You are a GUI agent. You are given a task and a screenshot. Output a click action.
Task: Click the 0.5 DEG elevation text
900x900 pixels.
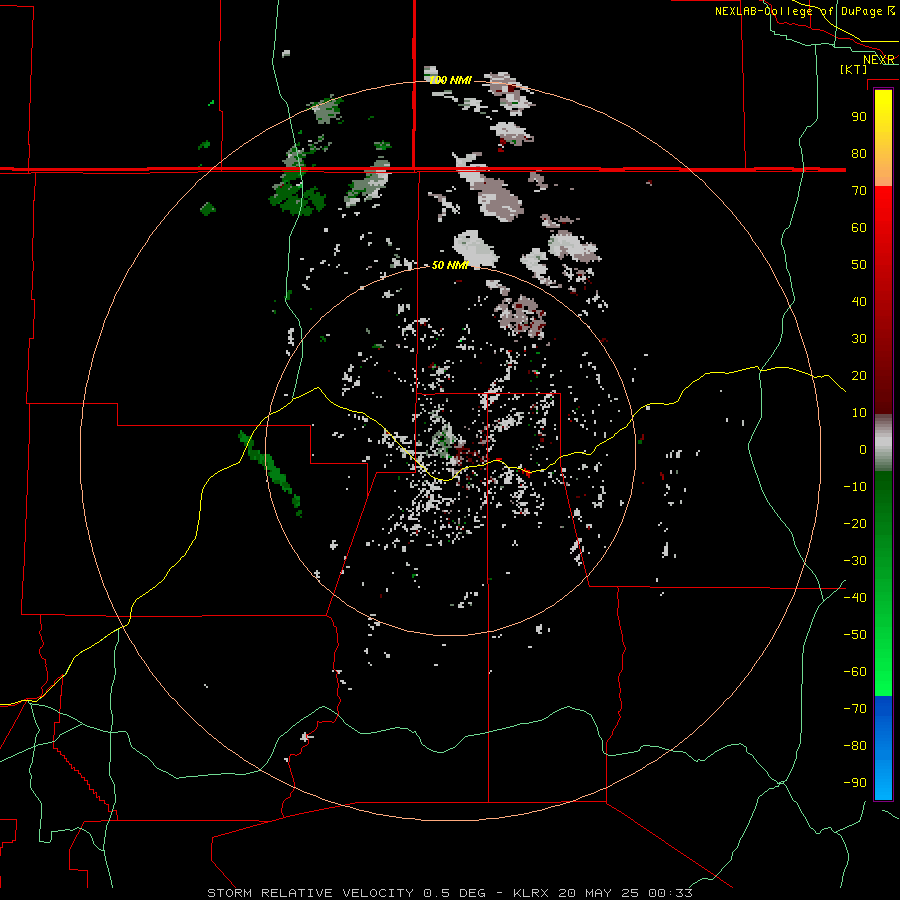455,893
